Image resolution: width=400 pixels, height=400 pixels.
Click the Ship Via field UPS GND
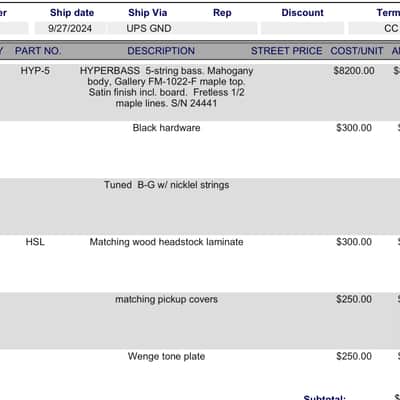[x=149, y=28]
